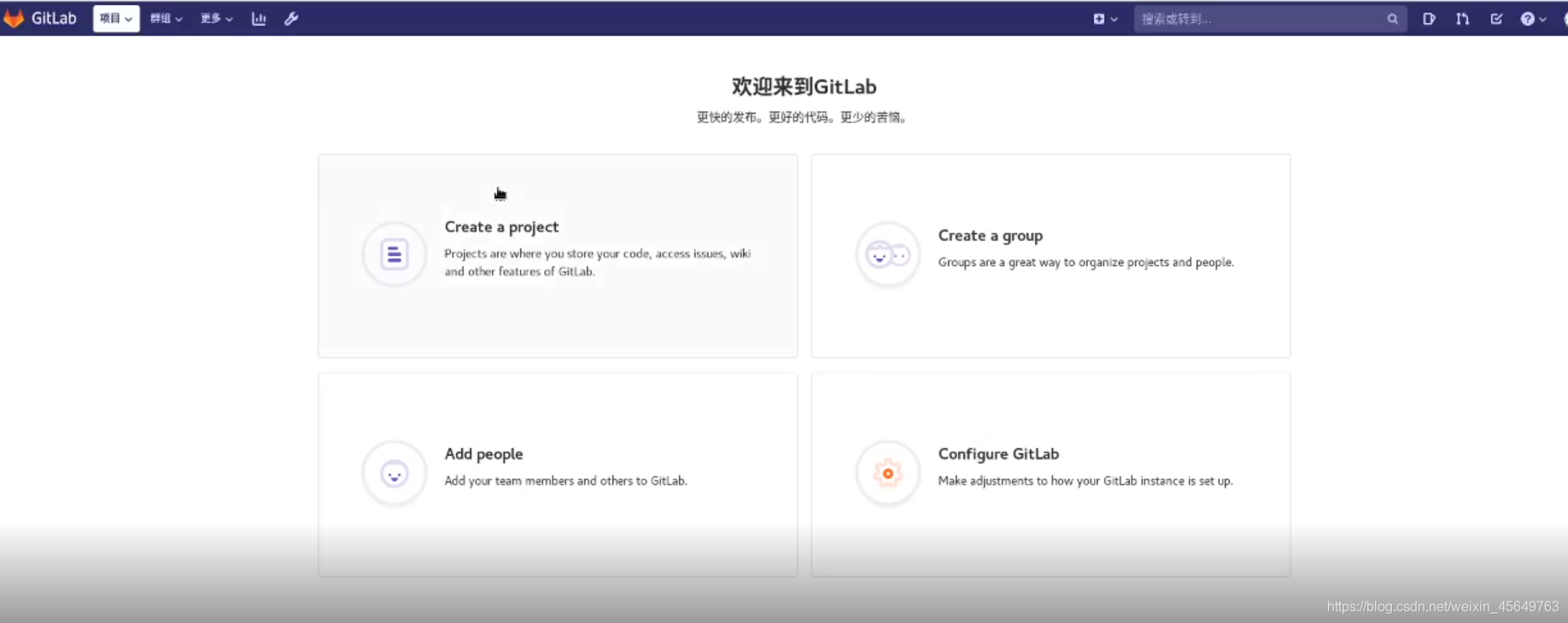
Task: Click the Configure GitLab gear icon
Action: coord(887,473)
